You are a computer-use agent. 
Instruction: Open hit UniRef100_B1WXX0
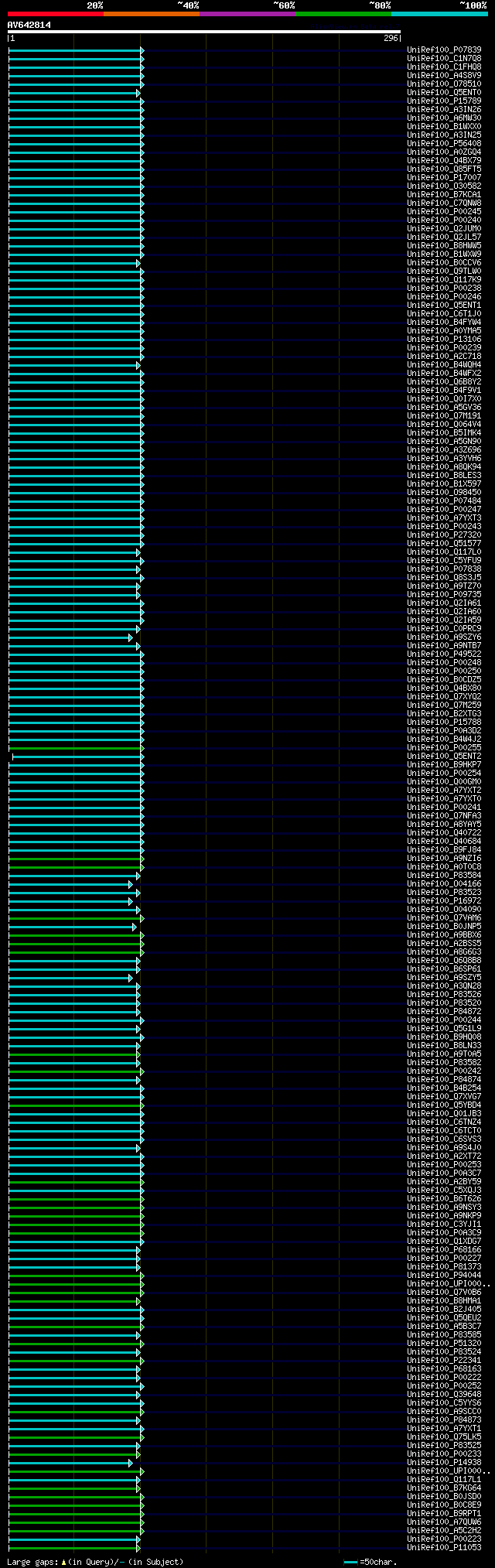[x=444, y=126]
